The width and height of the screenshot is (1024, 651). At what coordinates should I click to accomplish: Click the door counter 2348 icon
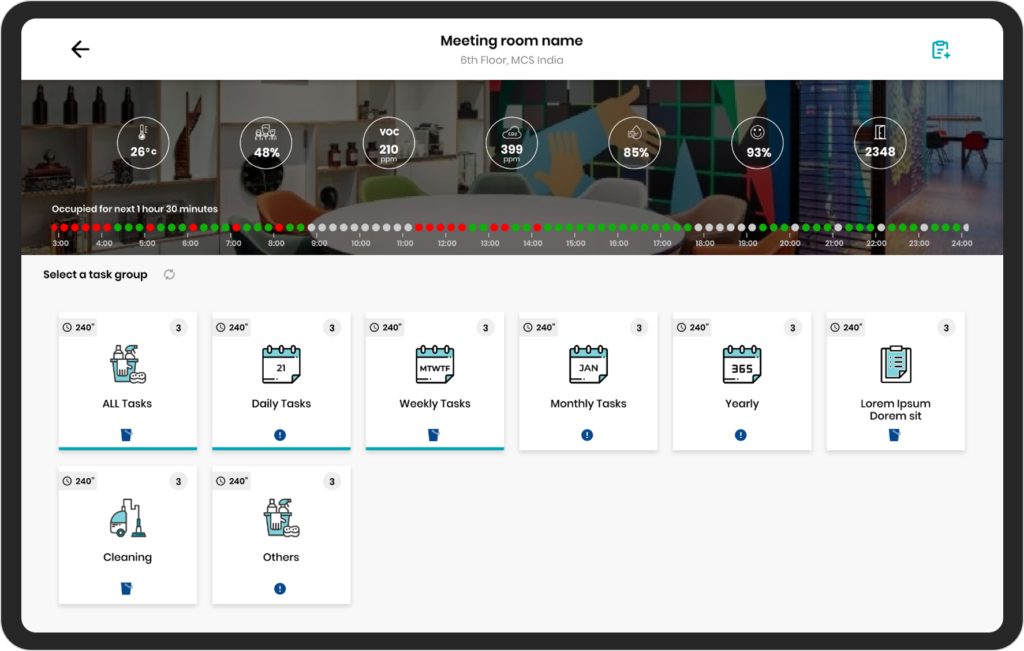tap(880, 142)
